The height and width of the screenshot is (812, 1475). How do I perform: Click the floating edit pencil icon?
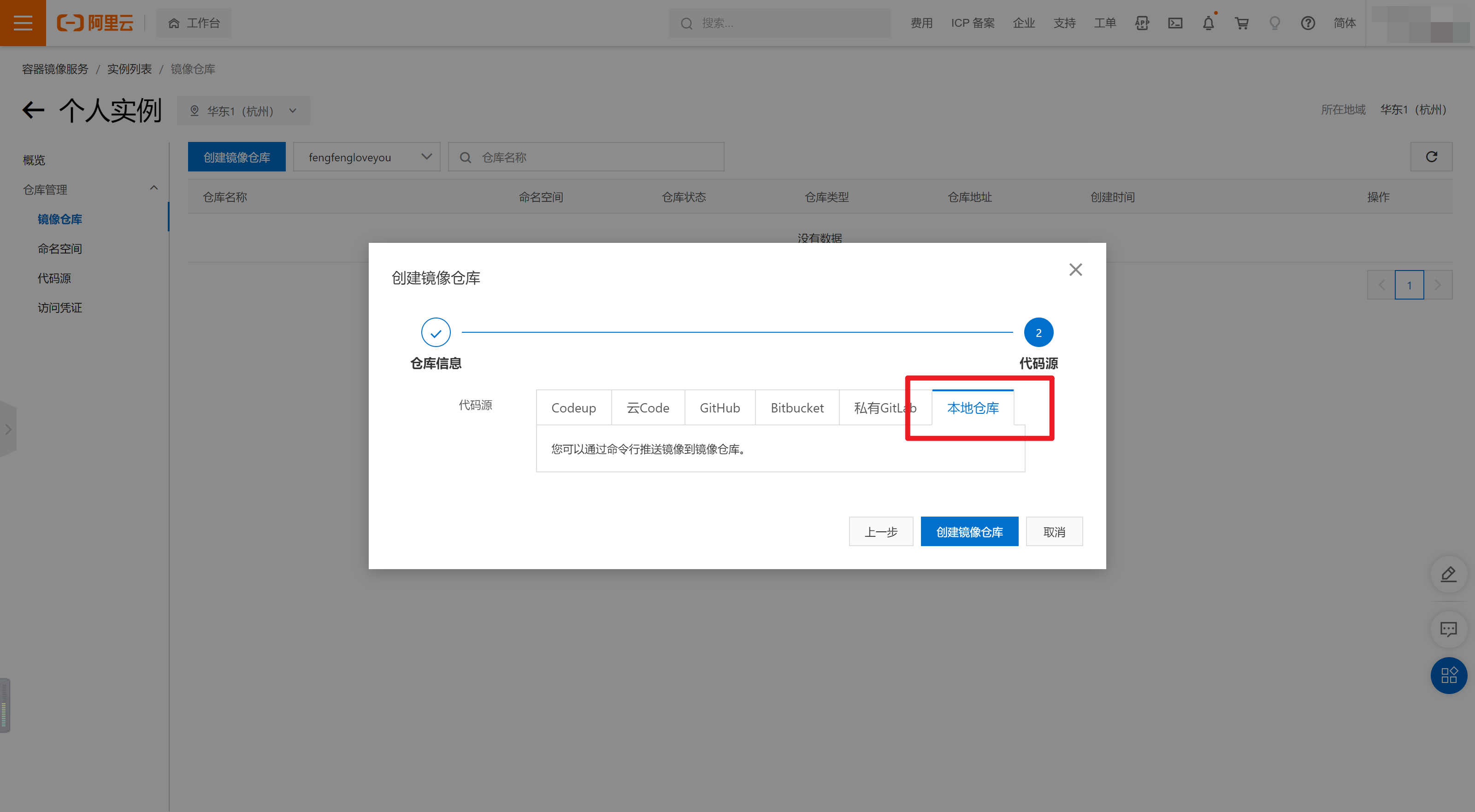point(1448,574)
